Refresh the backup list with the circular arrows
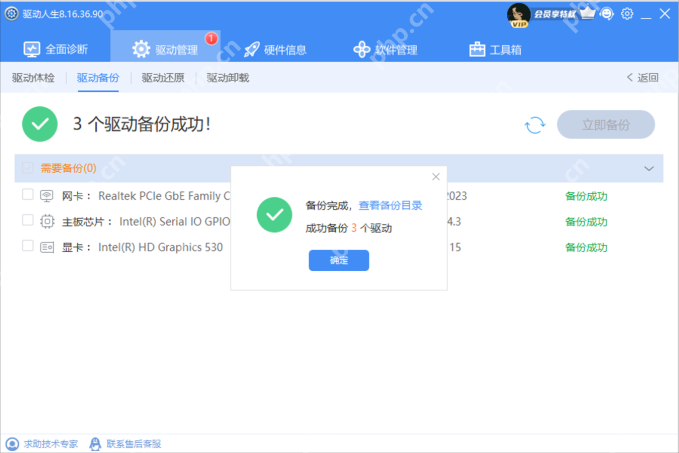This screenshot has height=453, width=679. (x=535, y=125)
